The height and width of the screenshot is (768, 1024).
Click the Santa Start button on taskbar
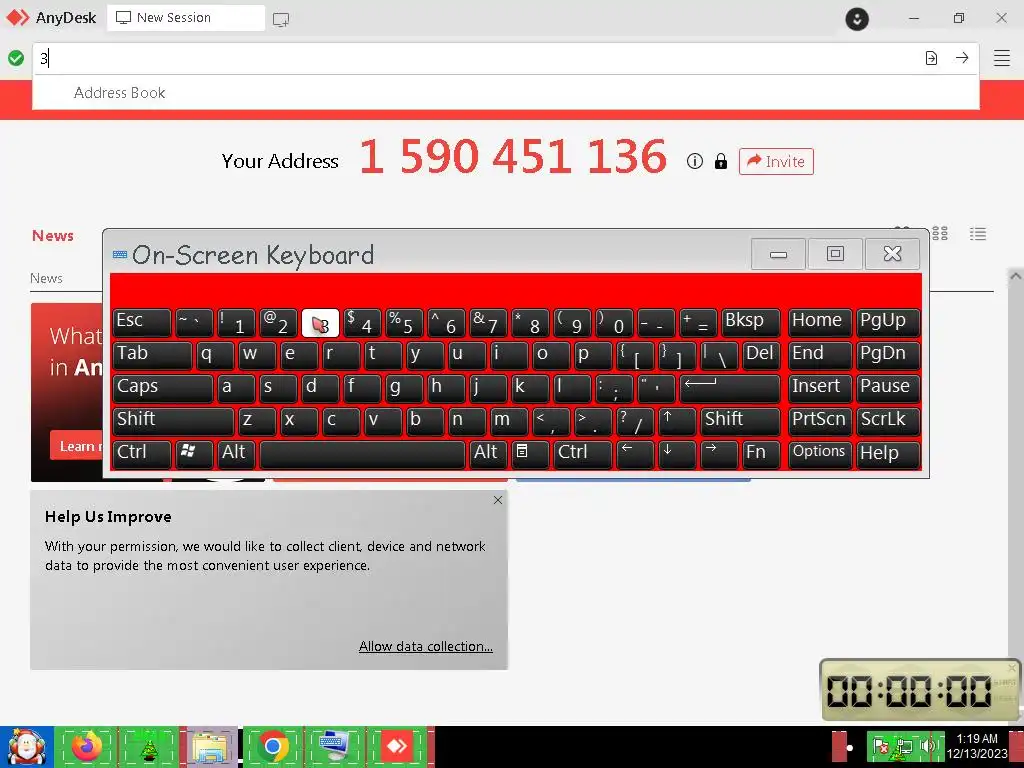(27, 746)
